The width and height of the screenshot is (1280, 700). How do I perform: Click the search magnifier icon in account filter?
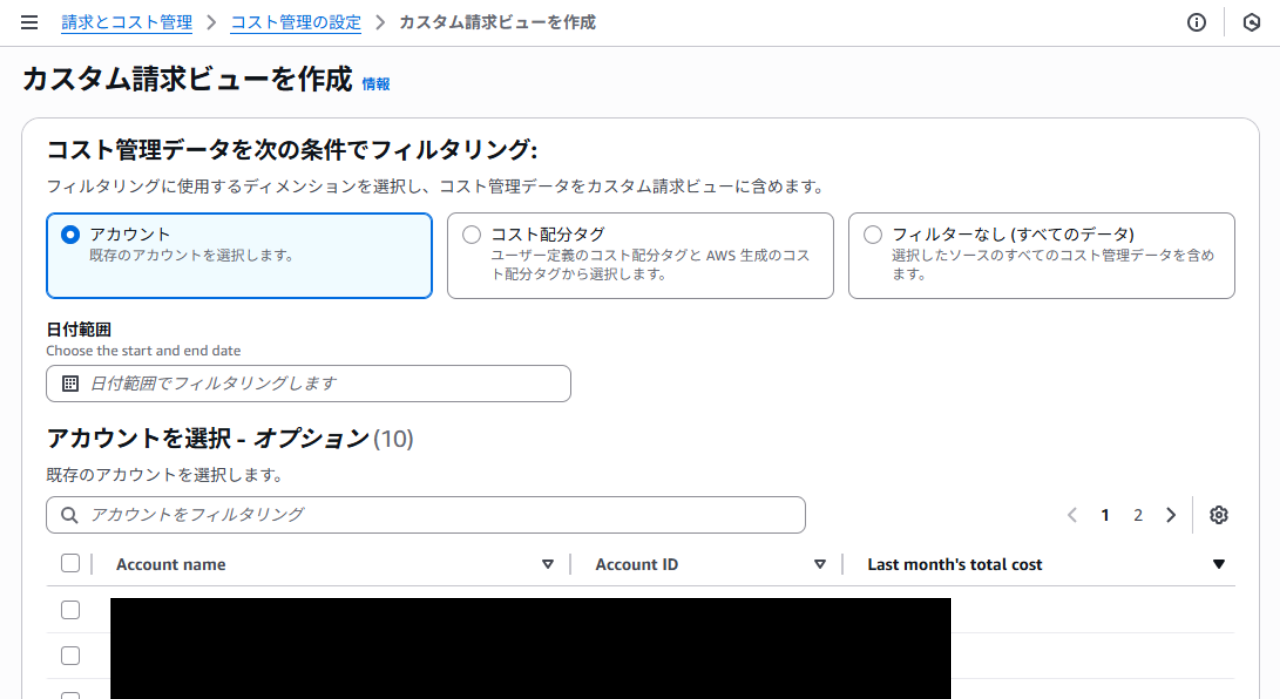[x=70, y=515]
